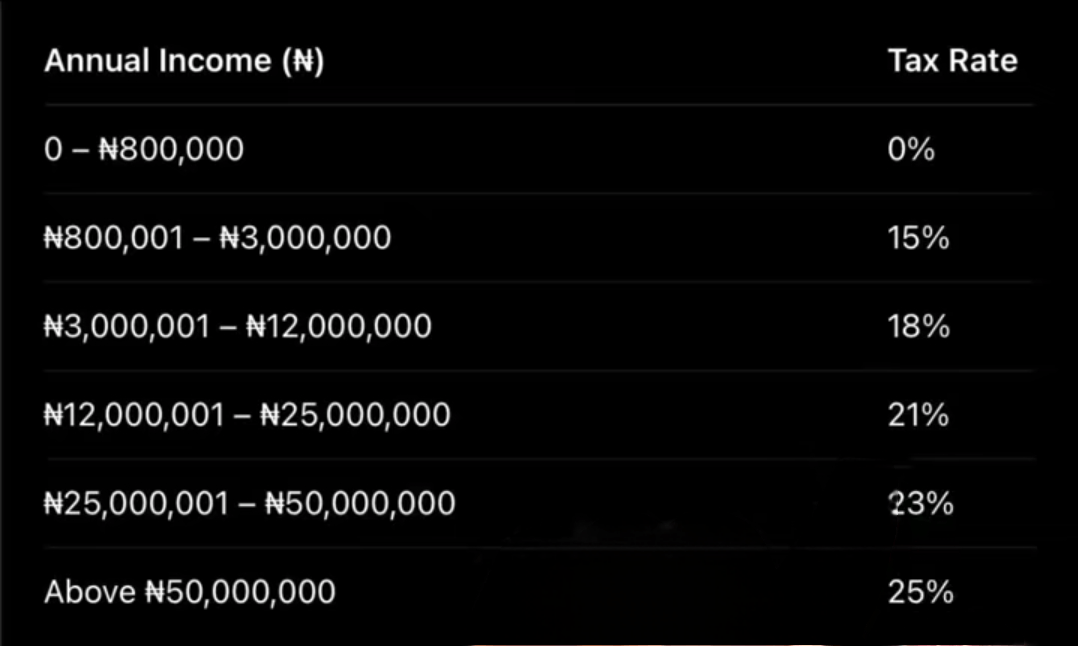Click the ₦ symbol in the header
This screenshot has height=646, width=1078.
[x=303, y=61]
